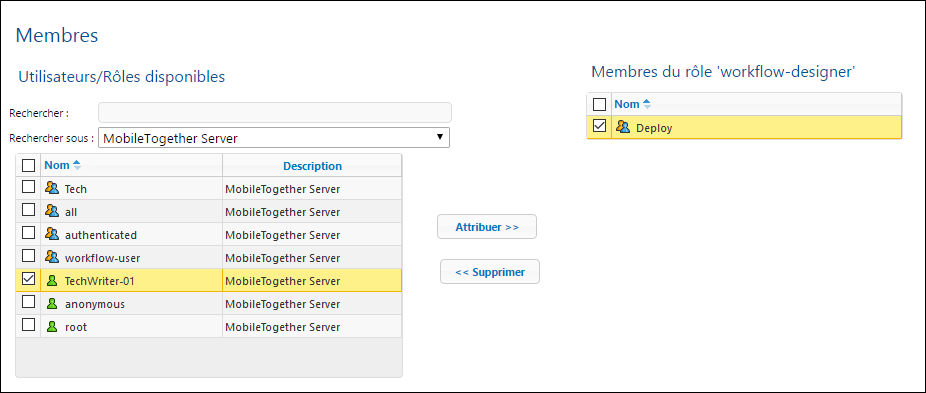Select the Tech row name
Screen dimensions: 926x393
coord(76,189)
